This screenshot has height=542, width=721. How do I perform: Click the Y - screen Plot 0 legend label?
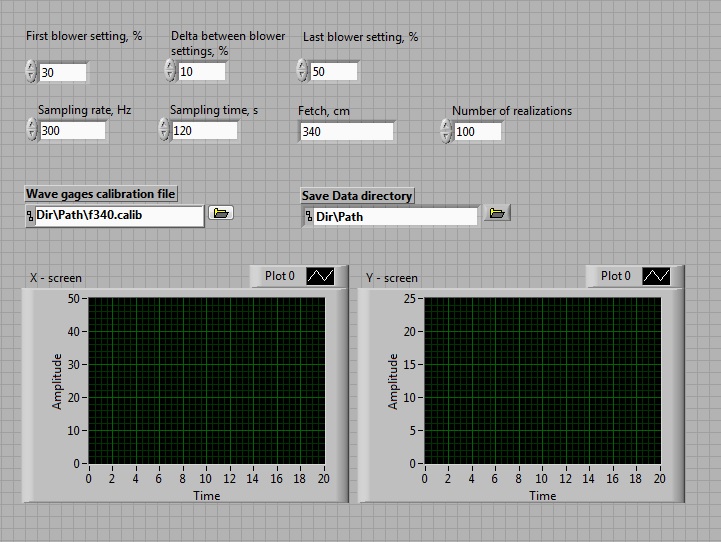click(x=616, y=276)
